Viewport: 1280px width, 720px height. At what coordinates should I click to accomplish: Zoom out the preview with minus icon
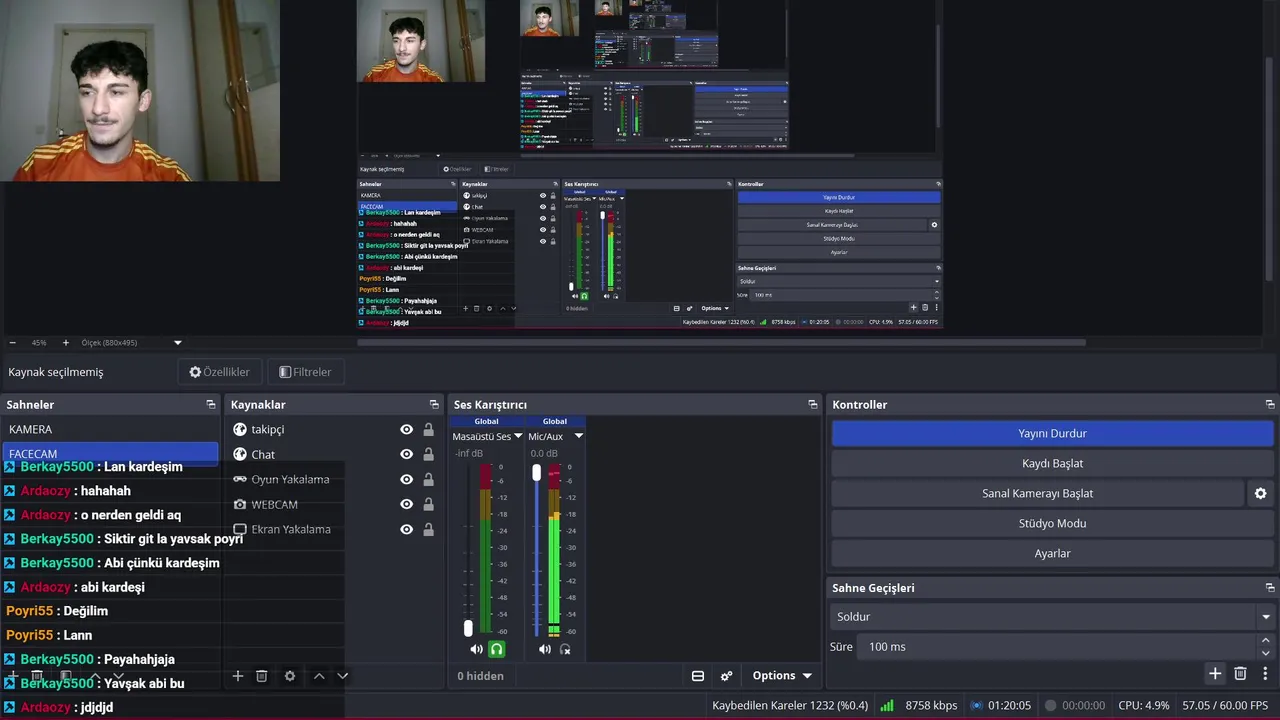click(x=12, y=343)
